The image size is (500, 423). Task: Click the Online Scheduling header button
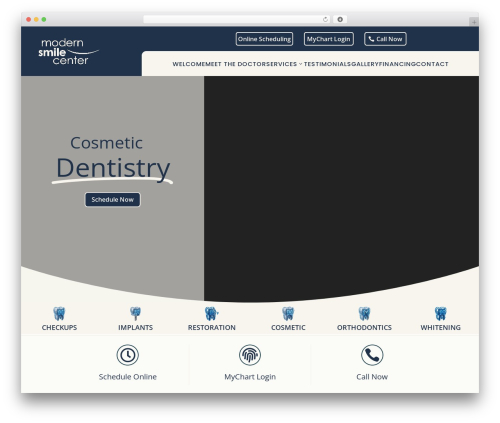click(264, 39)
